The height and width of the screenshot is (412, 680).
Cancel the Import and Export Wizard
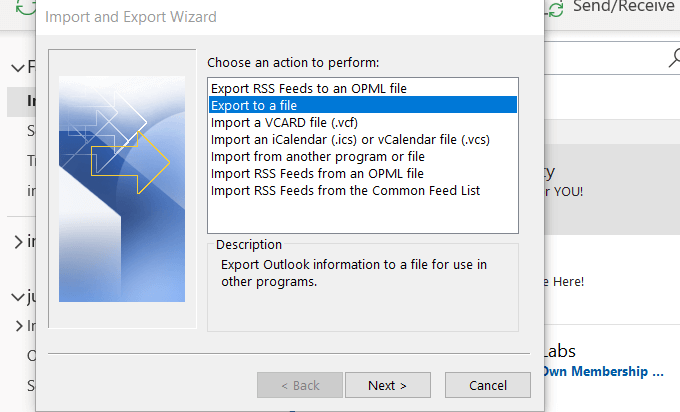tap(488, 385)
